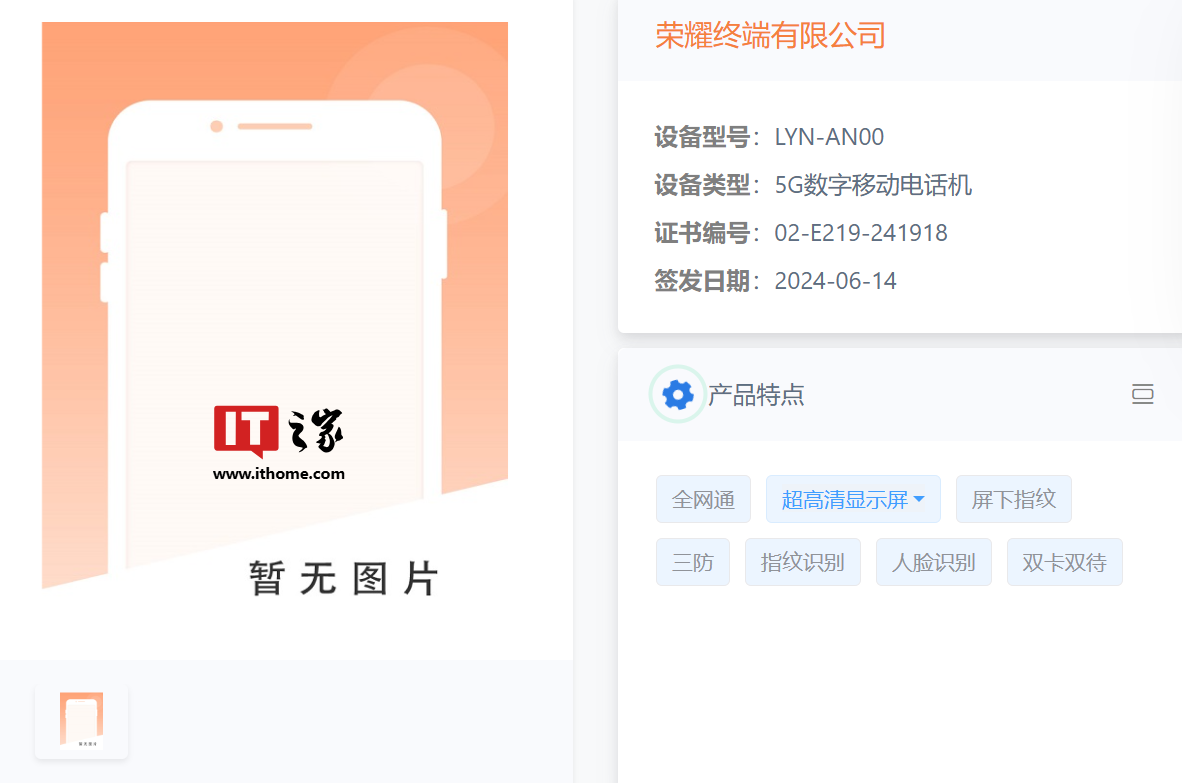Select the 指纹识别 feature tag

point(803,562)
